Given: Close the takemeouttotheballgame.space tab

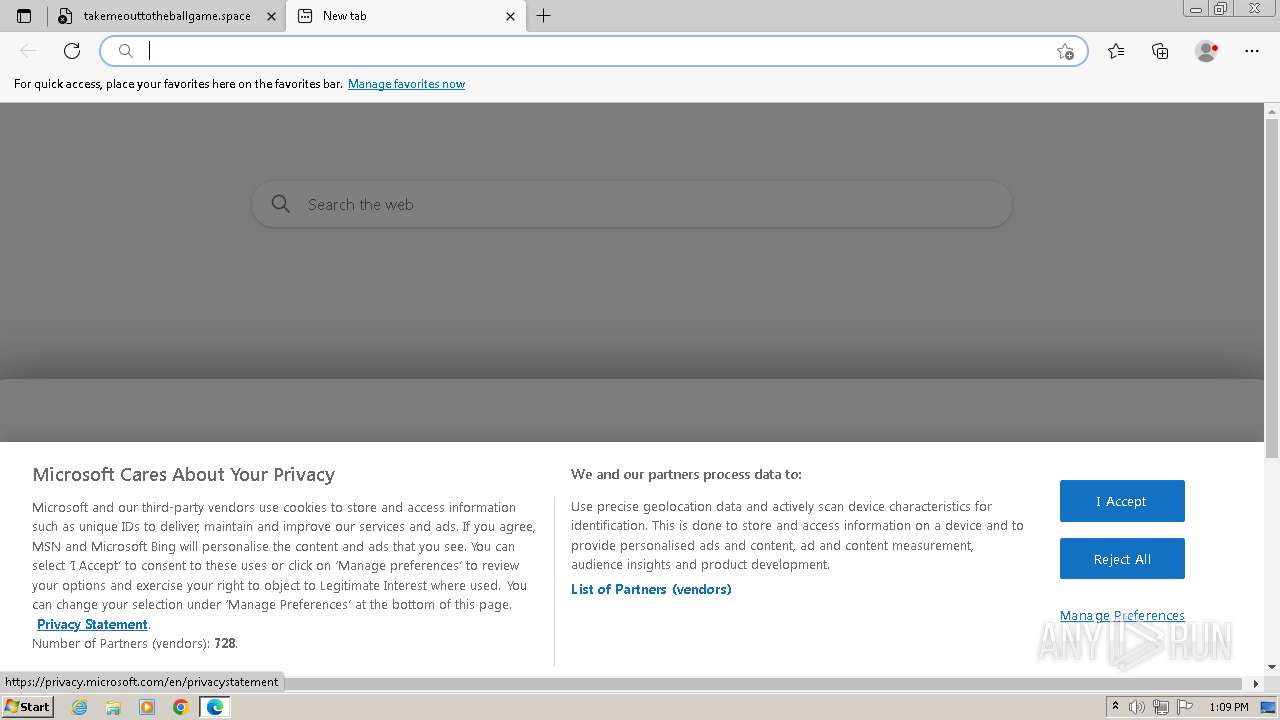Looking at the screenshot, I should [271, 16].
